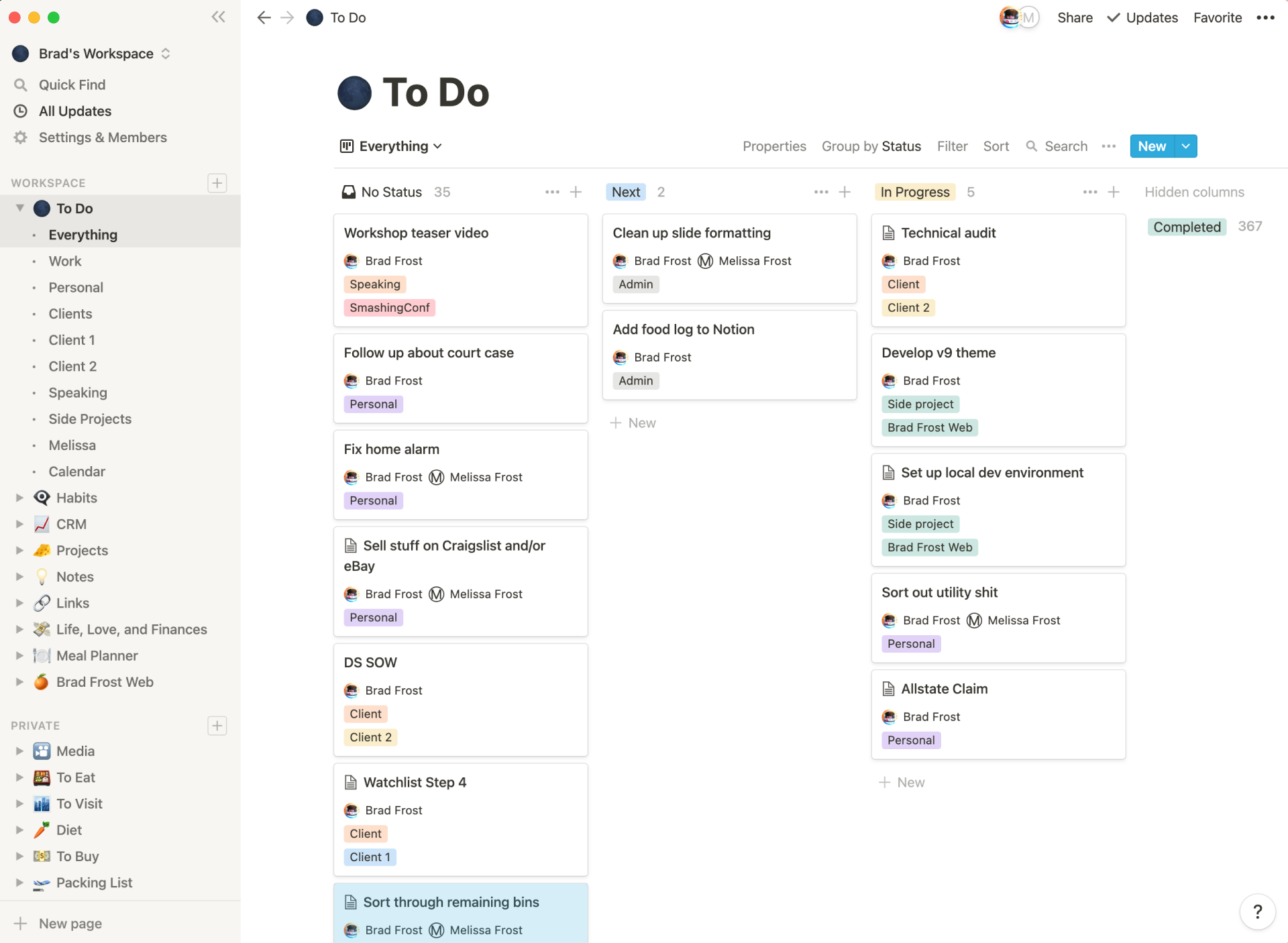This screenshot has width=1288, height=943.
Task: Click the Next column options menu
Action: [x=820, y=192]
